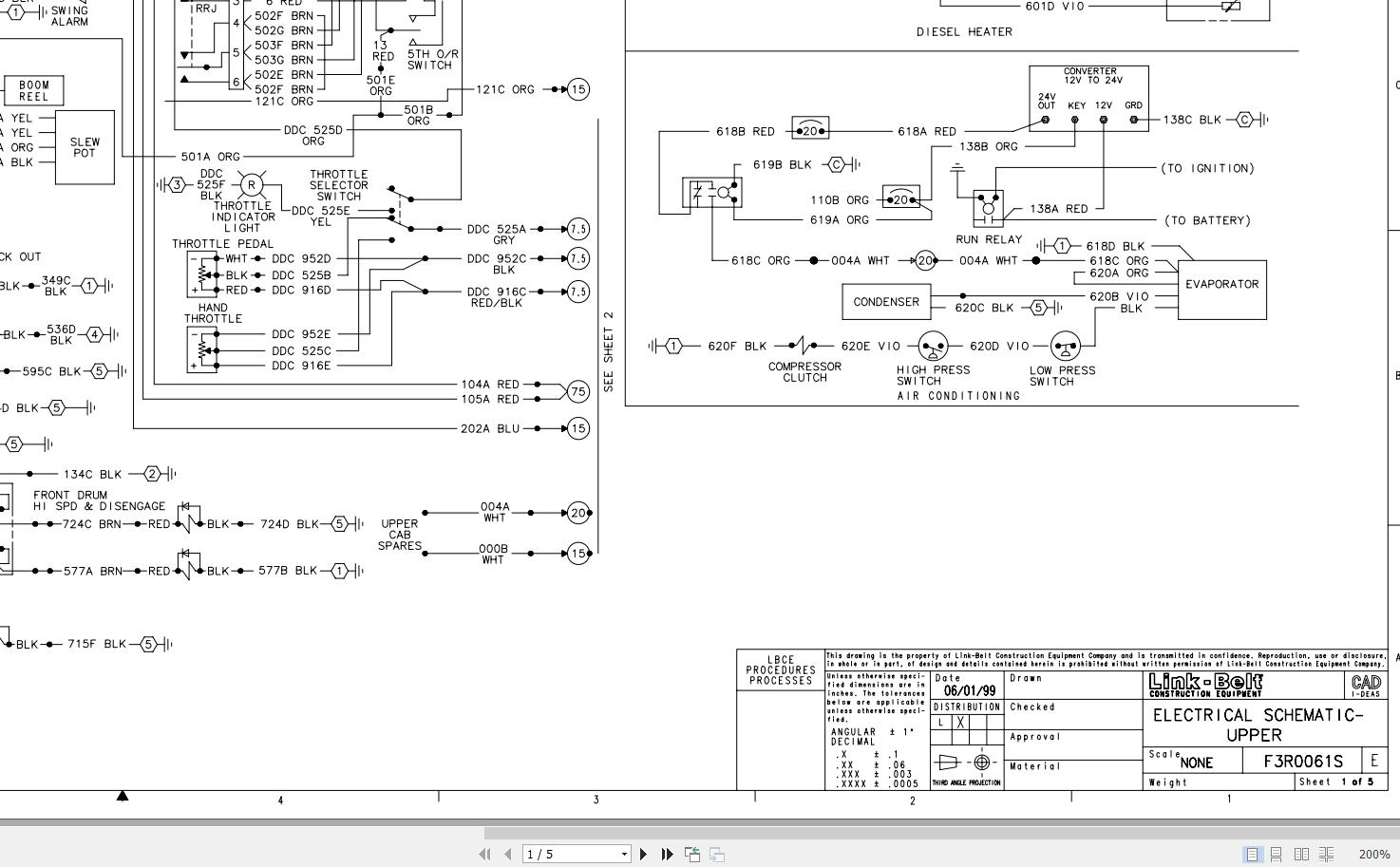This screenshot has width=1400, height=867.
Task: Go to the first page
Action: (484, 854)
